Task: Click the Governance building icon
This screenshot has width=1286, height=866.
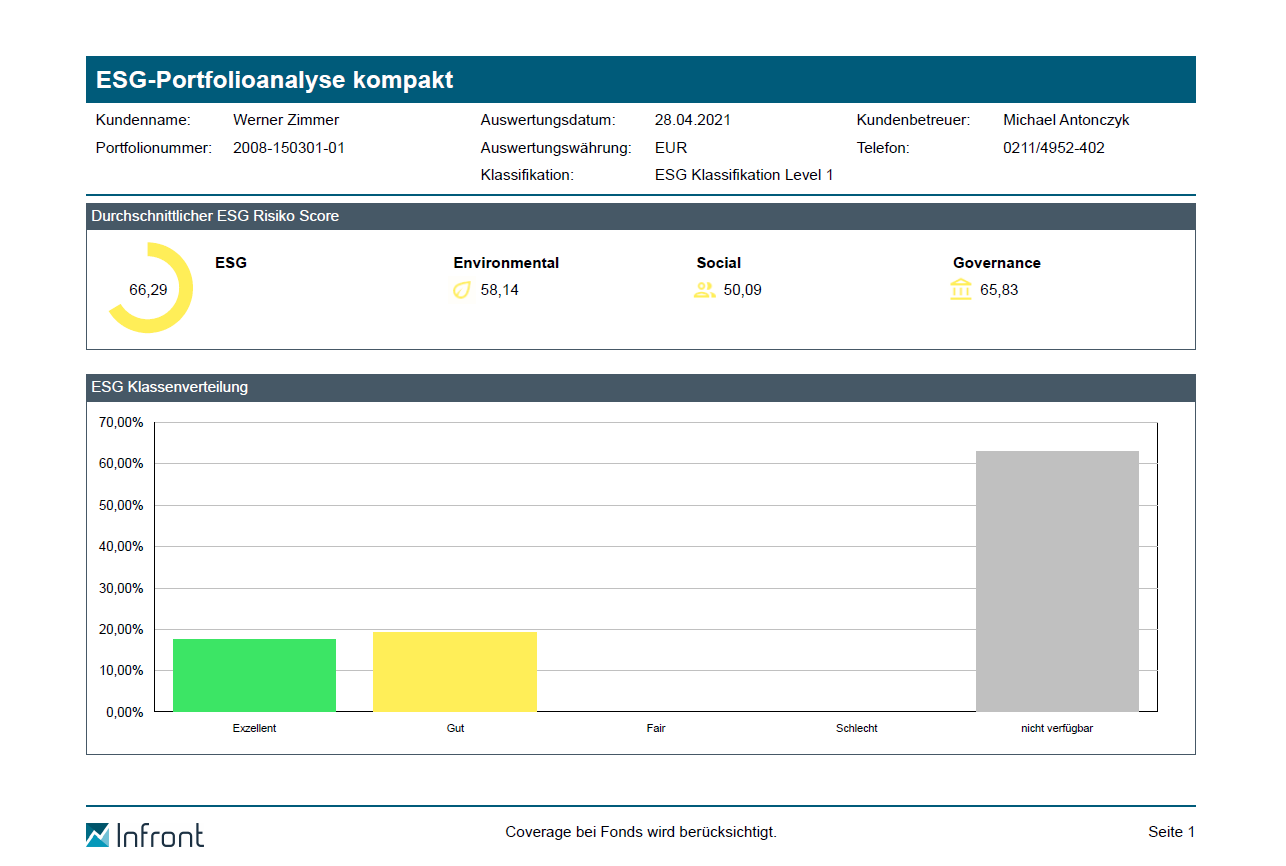Action: coord(961,290)
